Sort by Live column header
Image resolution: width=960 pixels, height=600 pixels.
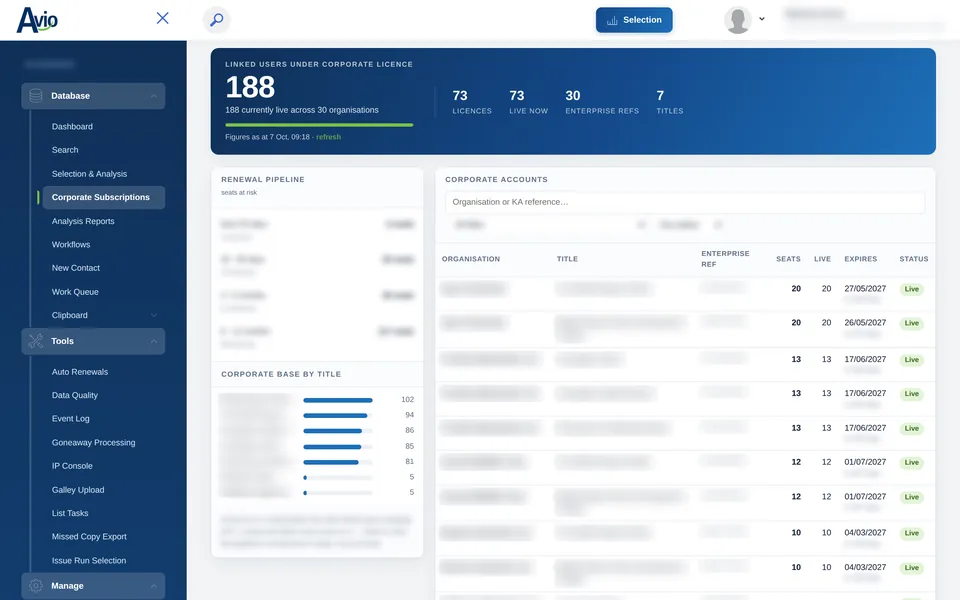pyautogui.click(x=822, y=259)
